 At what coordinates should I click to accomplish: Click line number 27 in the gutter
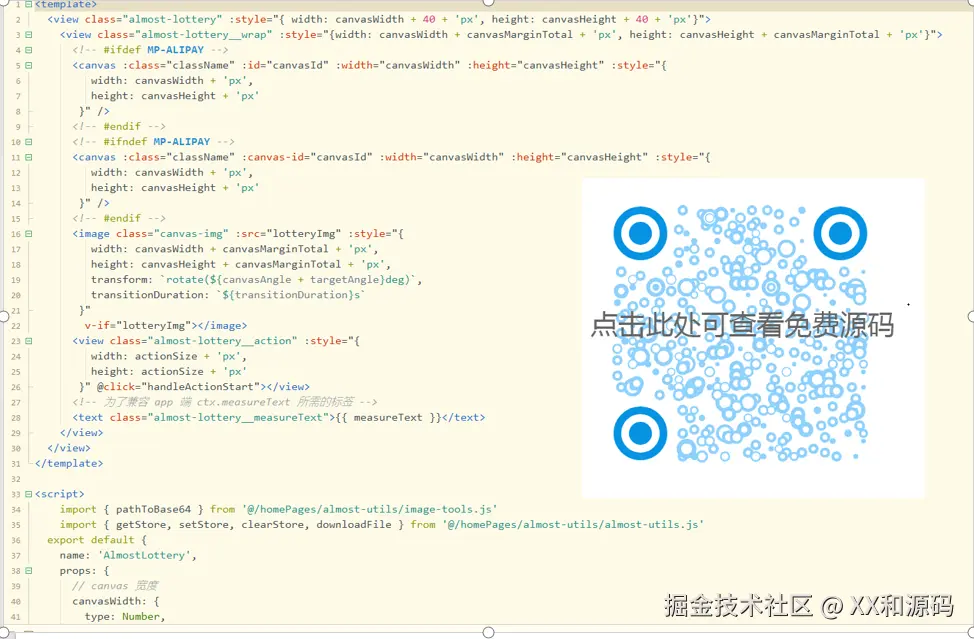[x=16, y=402]
